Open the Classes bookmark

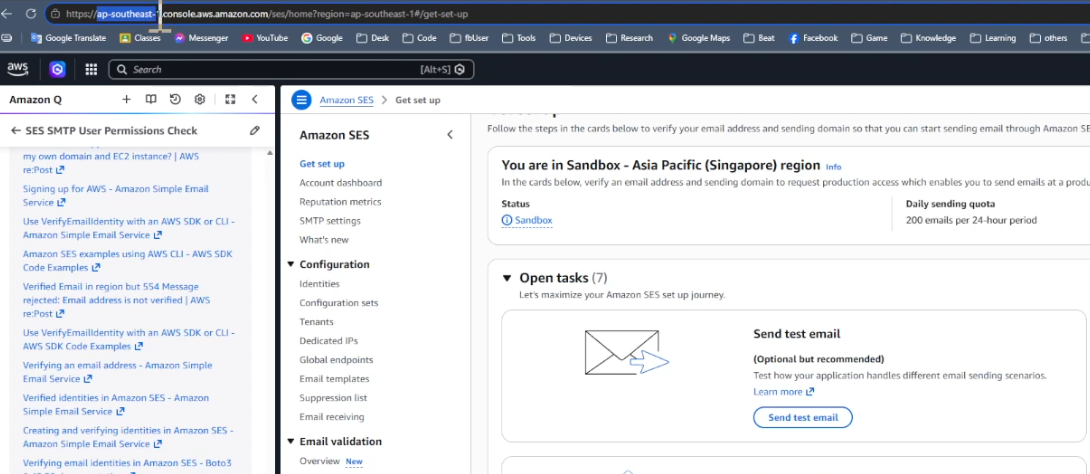[x=140, y=38]
